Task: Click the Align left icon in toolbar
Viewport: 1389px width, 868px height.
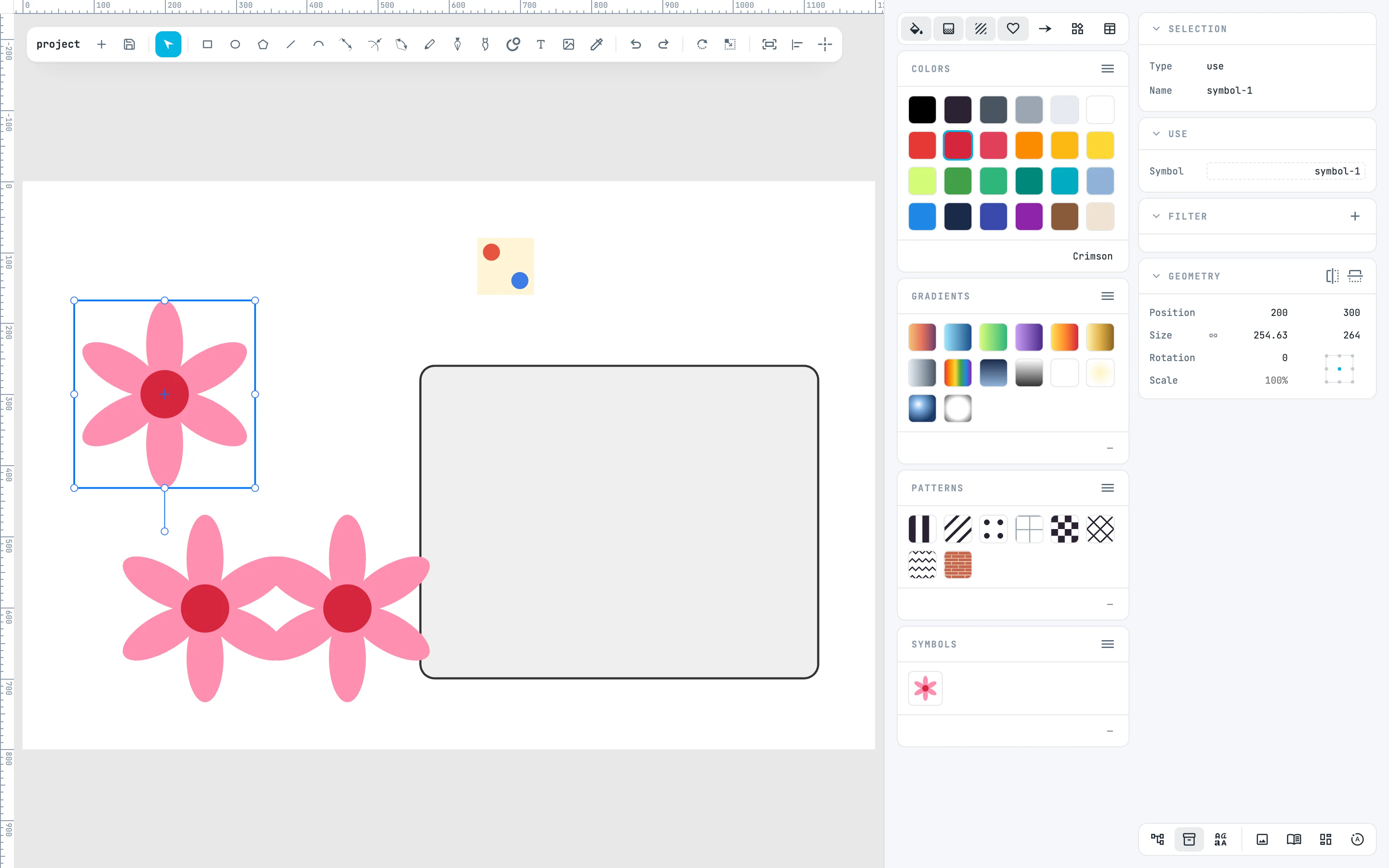Action: [797, 44]
